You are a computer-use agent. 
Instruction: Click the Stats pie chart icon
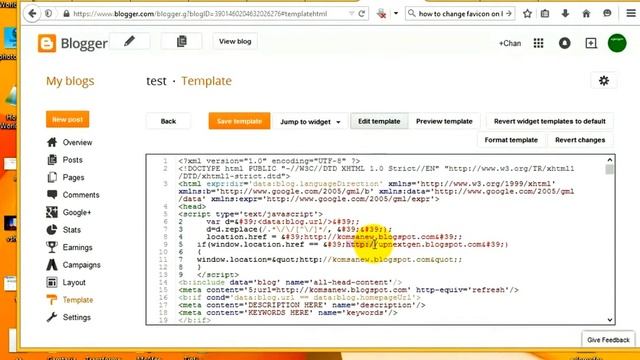52,230
